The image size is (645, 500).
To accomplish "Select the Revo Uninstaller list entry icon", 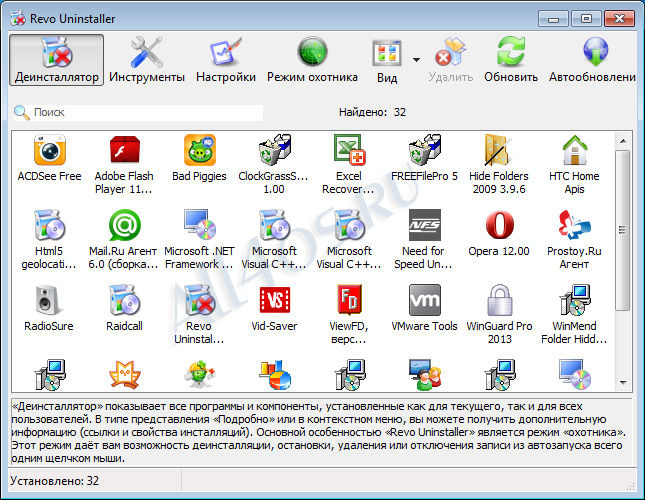I will pyautogui.click(x=200, y=300).
